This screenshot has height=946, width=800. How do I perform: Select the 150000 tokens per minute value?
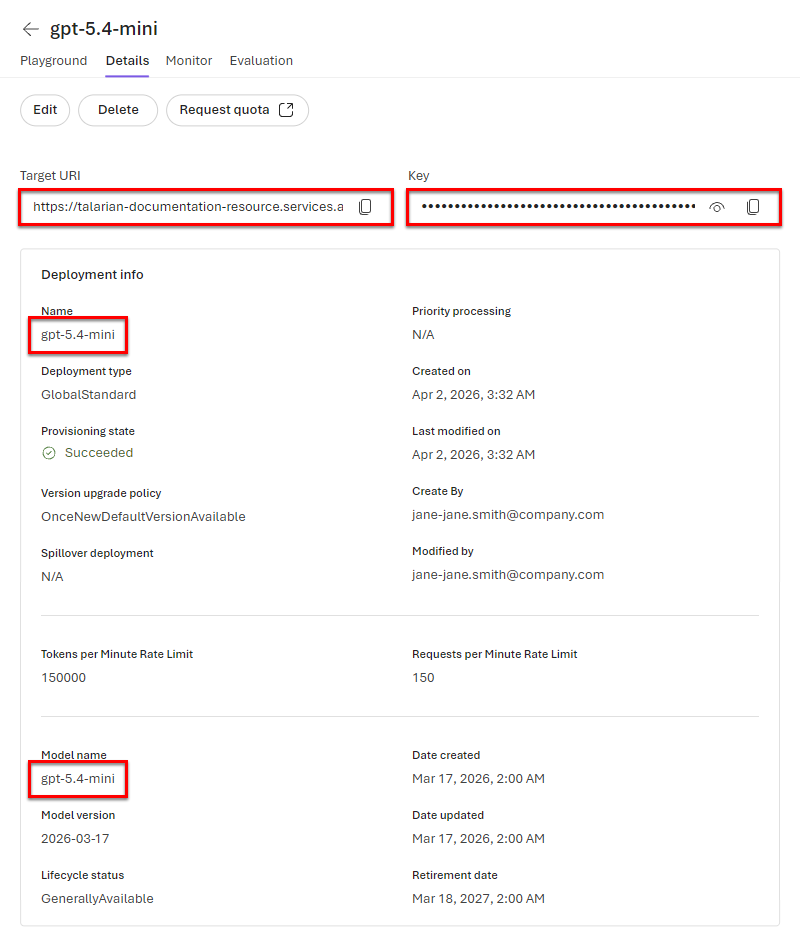63,678
